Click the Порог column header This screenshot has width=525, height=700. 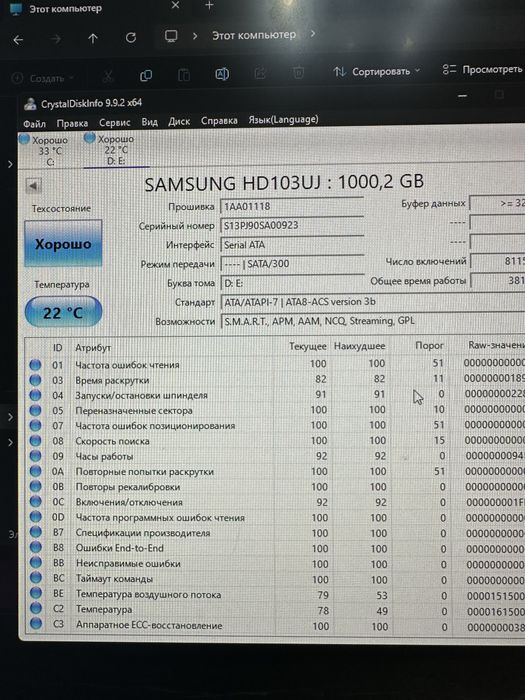point(429,345)
